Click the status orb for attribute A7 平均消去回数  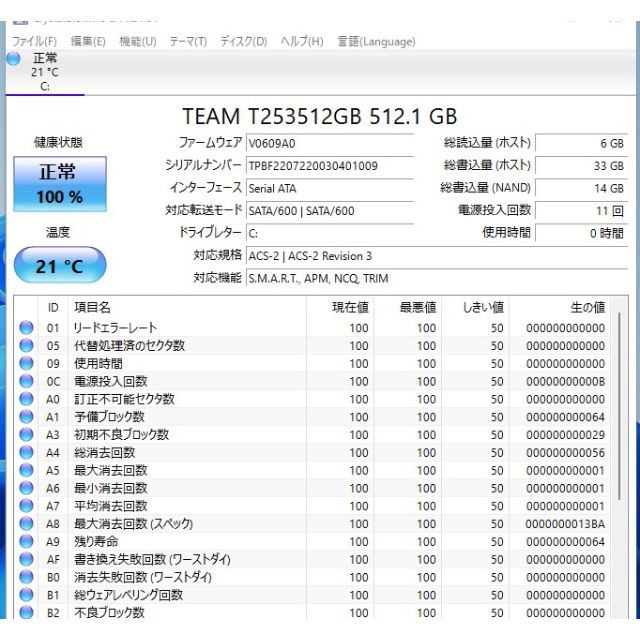[x=26, y=506]
